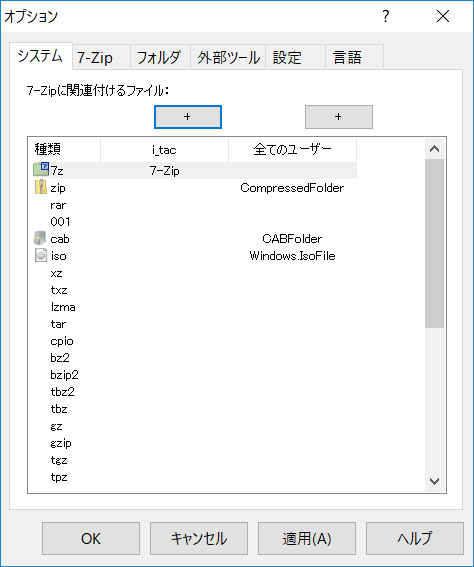Click the 種類 column header
This screenshot has height=567, width=474.
click(64, 149)
